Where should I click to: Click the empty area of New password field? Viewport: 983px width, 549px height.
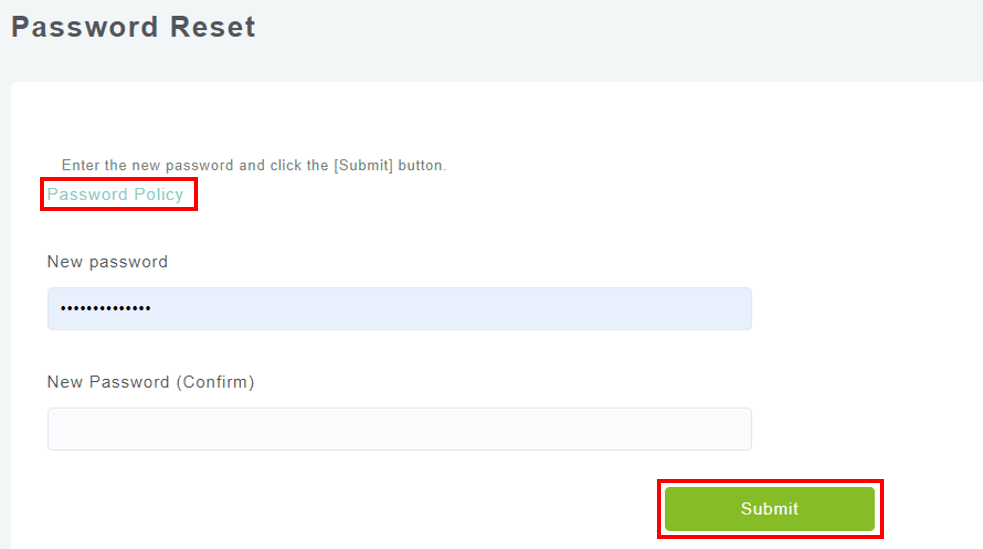[x=500, y=309]
